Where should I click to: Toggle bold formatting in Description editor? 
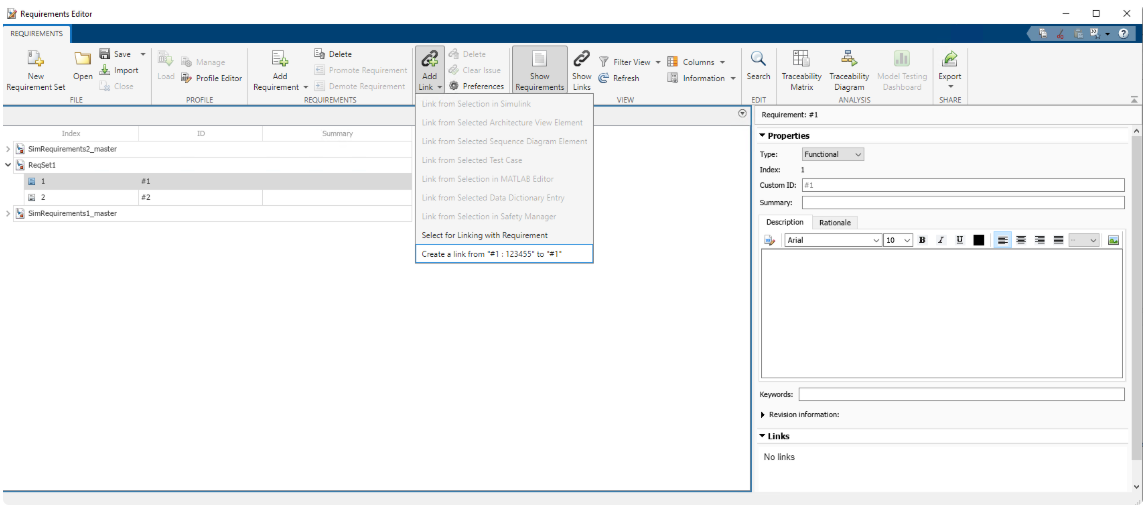pos(921,240)
